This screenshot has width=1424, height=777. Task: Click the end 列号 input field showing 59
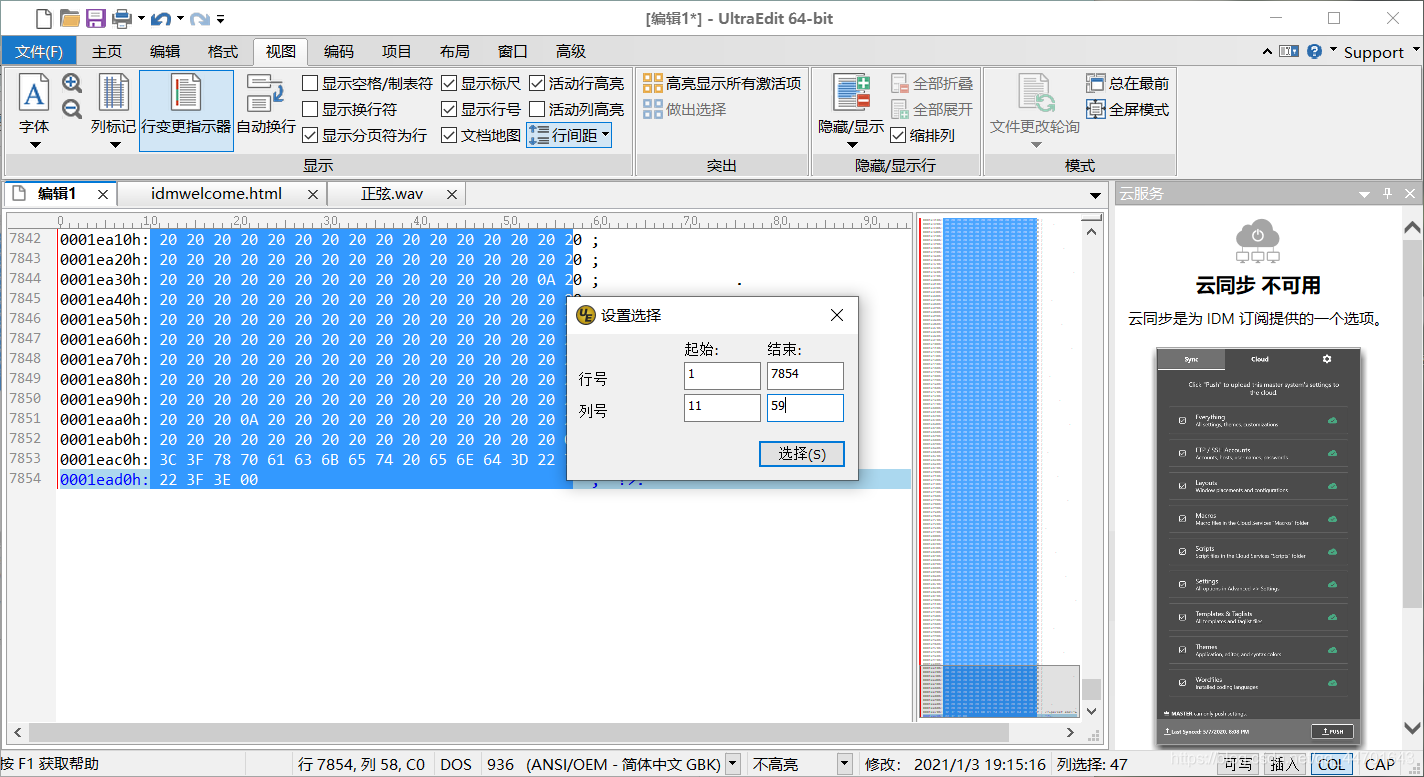click(805, 407)
